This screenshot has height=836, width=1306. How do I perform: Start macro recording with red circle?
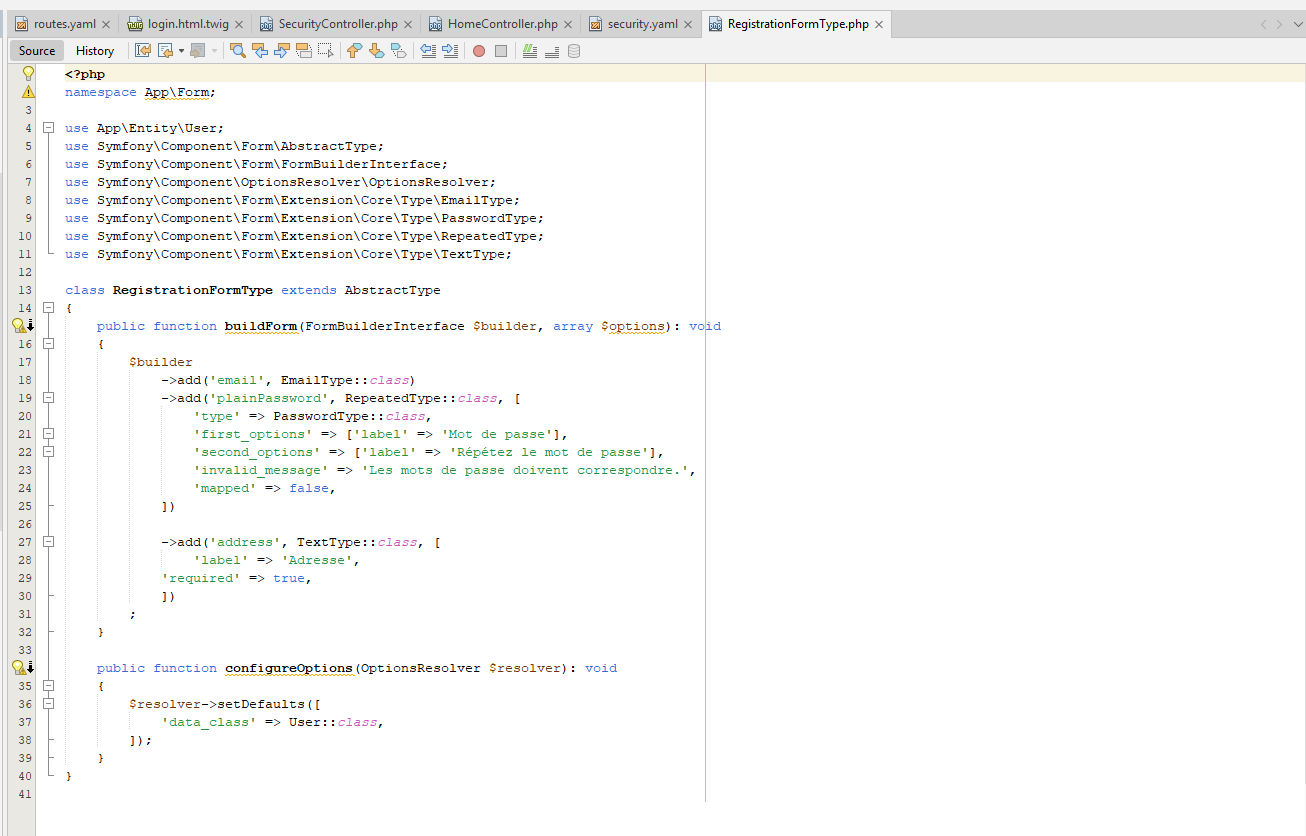click(479, 51)
